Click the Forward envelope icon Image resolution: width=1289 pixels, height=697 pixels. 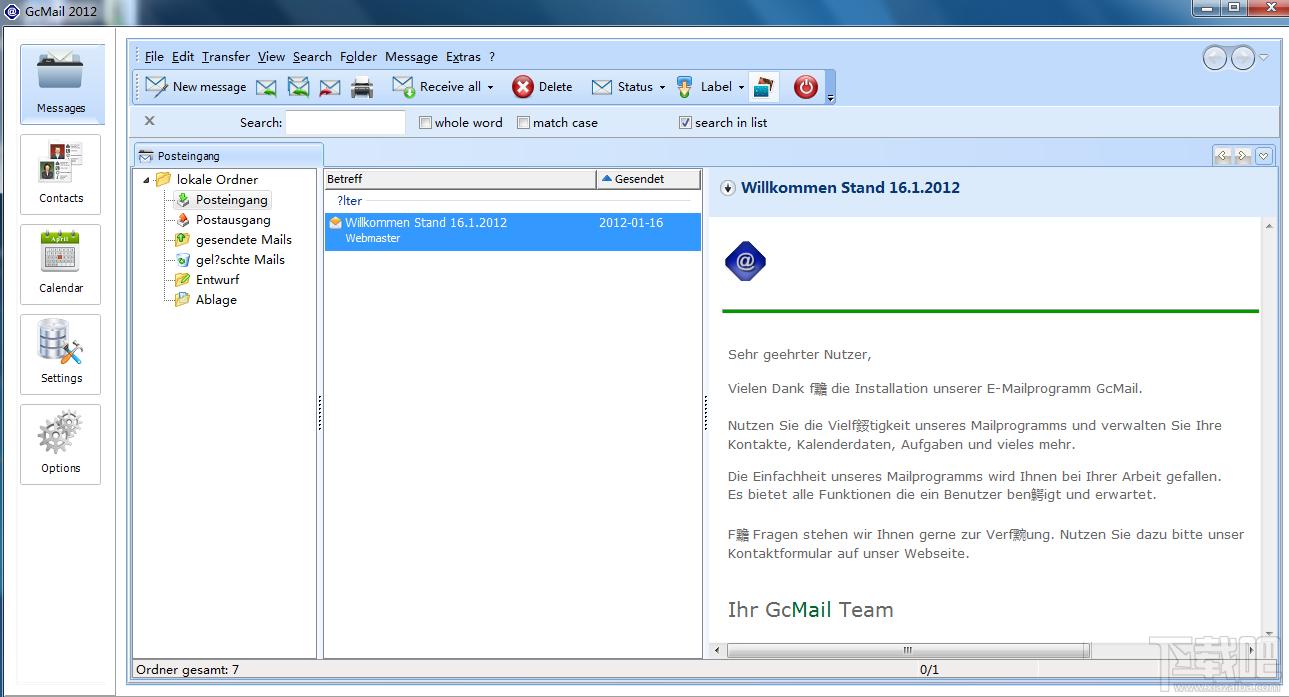330,88
